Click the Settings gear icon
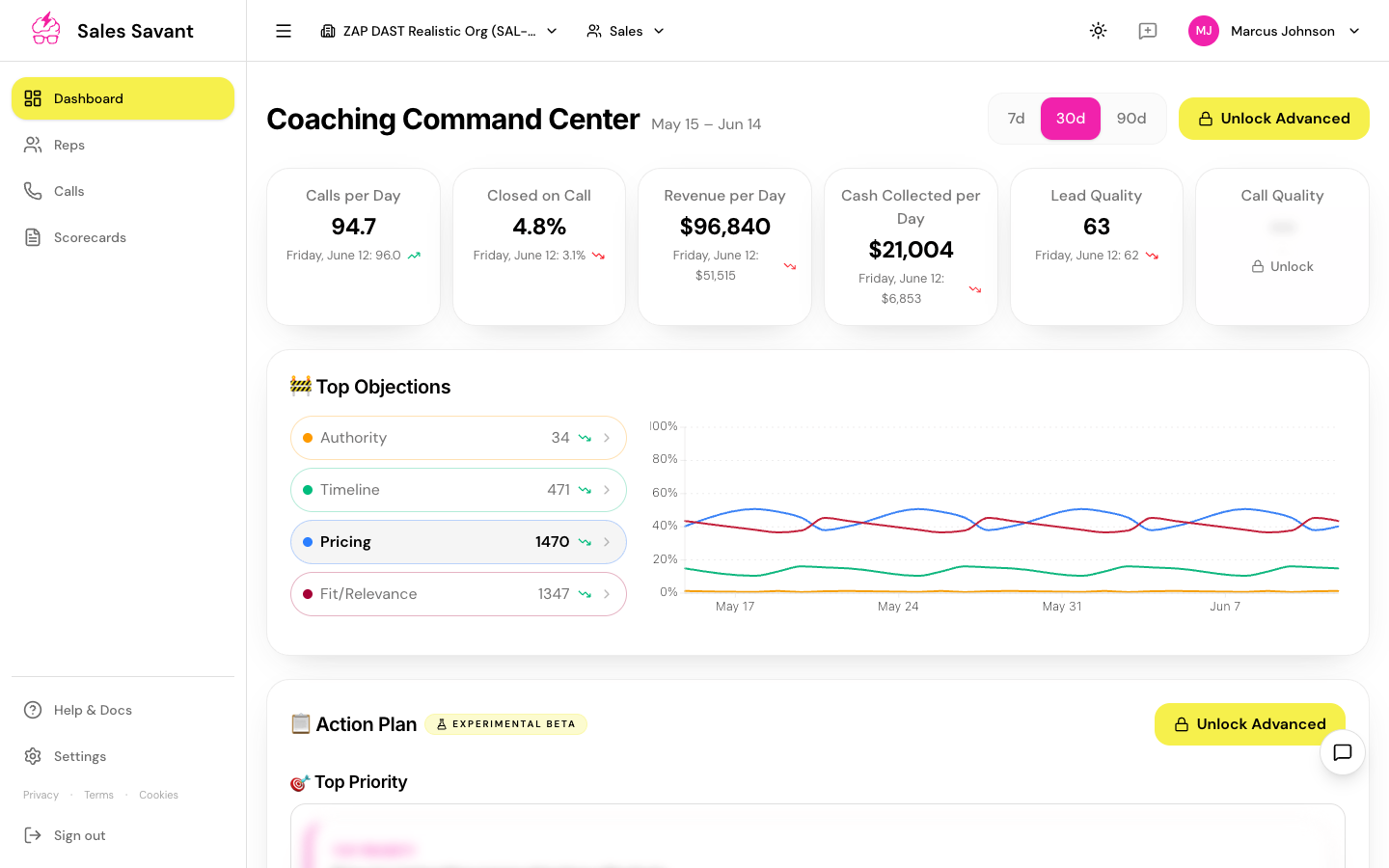 [x=33, y=756]
